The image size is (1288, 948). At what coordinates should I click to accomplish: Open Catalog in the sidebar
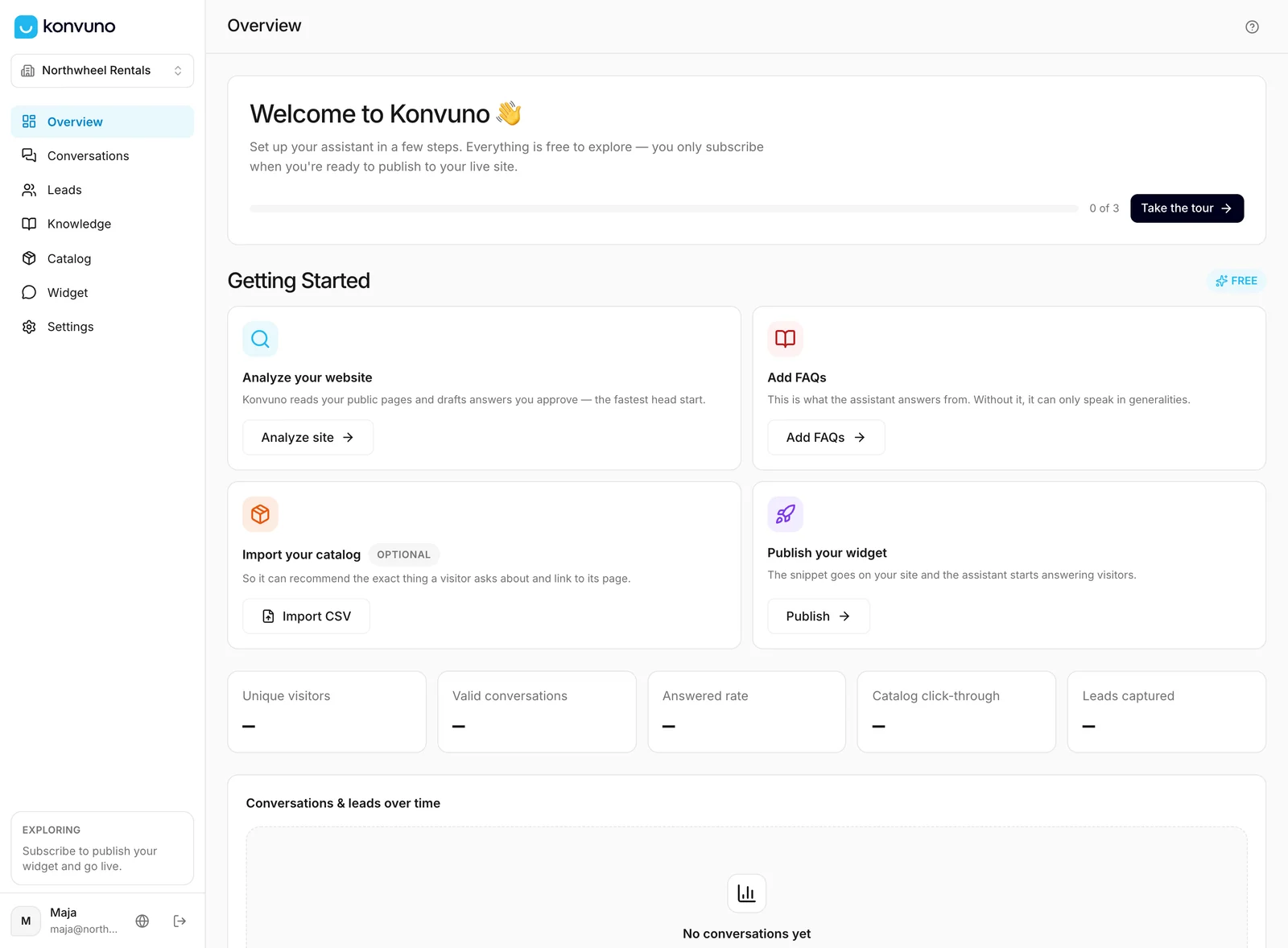pyautogui.click(x=102, y=258)
